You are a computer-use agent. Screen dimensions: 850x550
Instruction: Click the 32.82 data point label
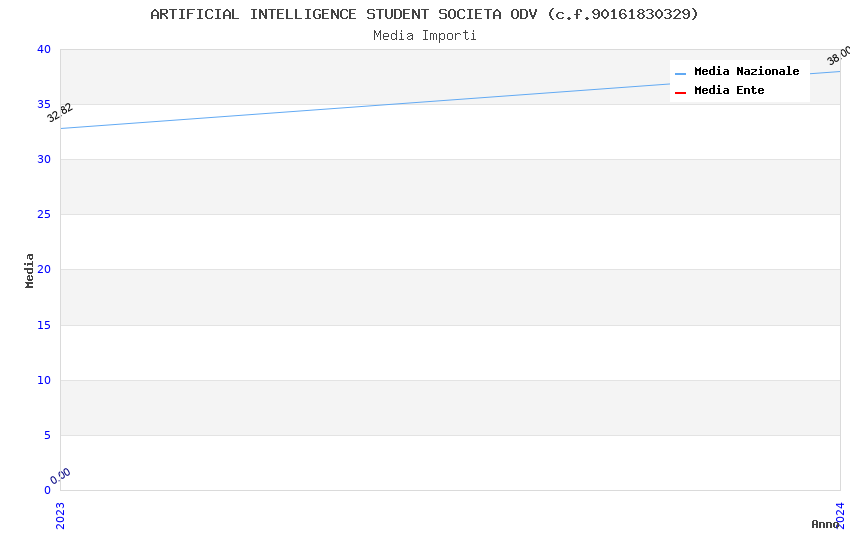click(x=60, y=113)
